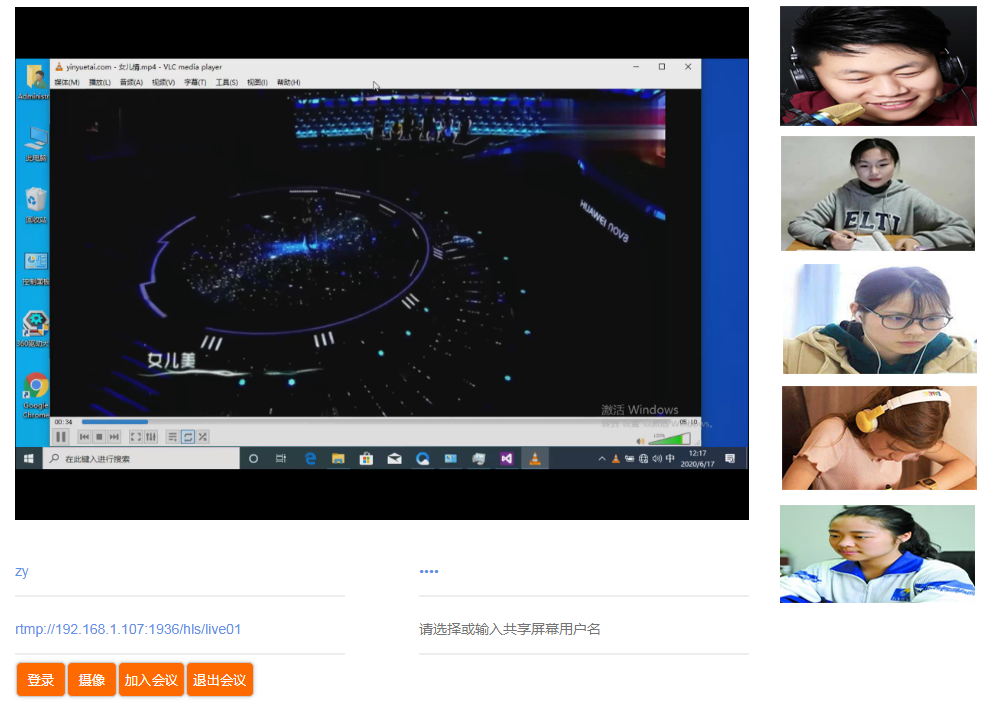1006x709 pixels.
Task: Open the VLC playlist icon
Action: click(x=172, y=437)
